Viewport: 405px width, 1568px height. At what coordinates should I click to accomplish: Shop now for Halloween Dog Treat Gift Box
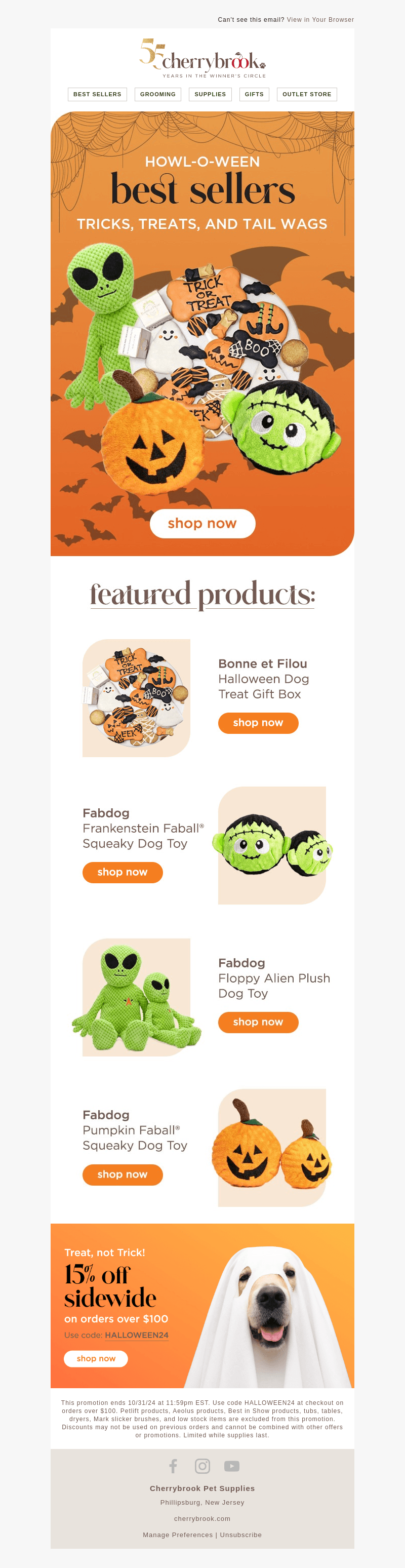tap(259, 723)
